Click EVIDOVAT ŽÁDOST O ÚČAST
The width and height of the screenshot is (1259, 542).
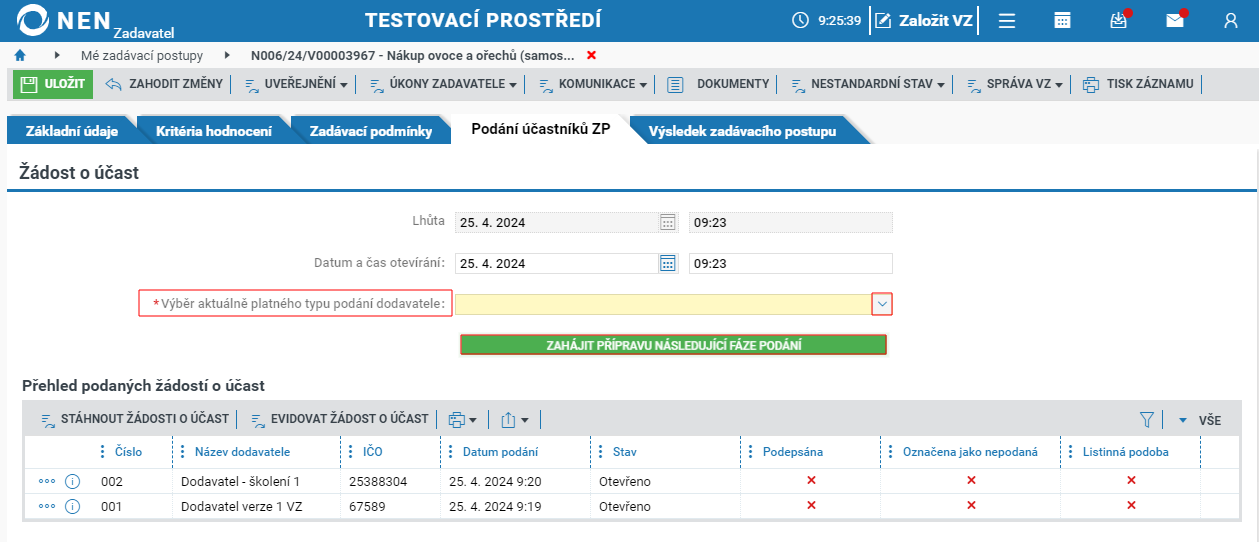[x=340, y=419]
